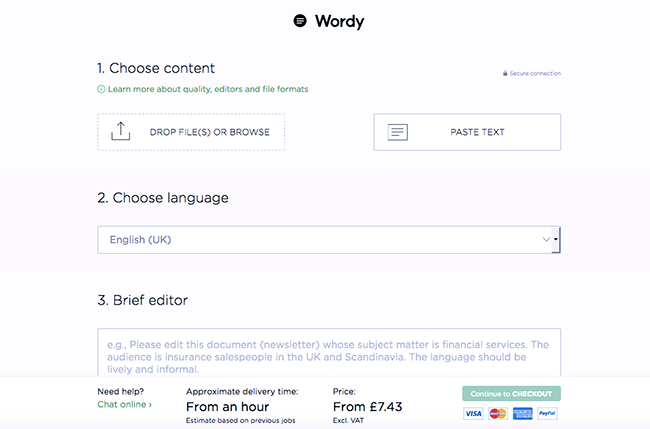Select the Visa payment icon
Screen dimensions: 650x429
click(x=473, y=413)
